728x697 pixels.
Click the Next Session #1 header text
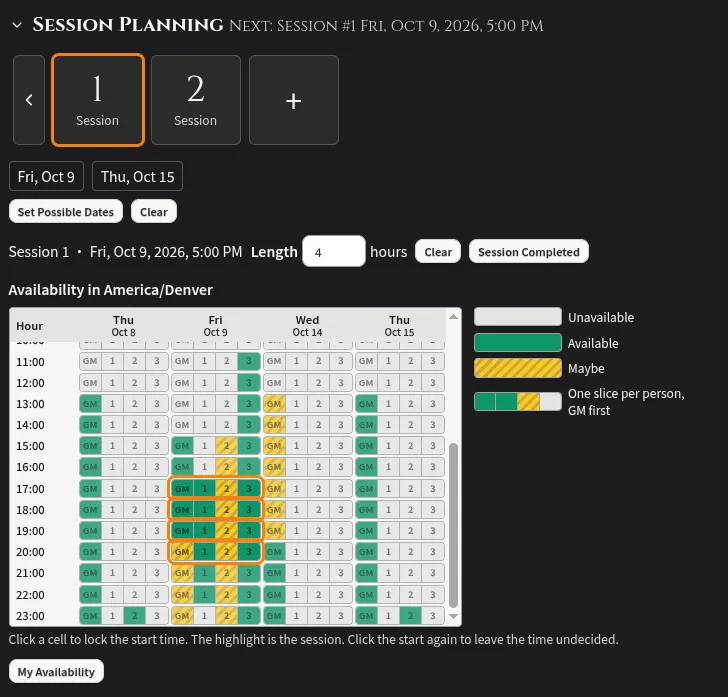click(x=386, y=26)
